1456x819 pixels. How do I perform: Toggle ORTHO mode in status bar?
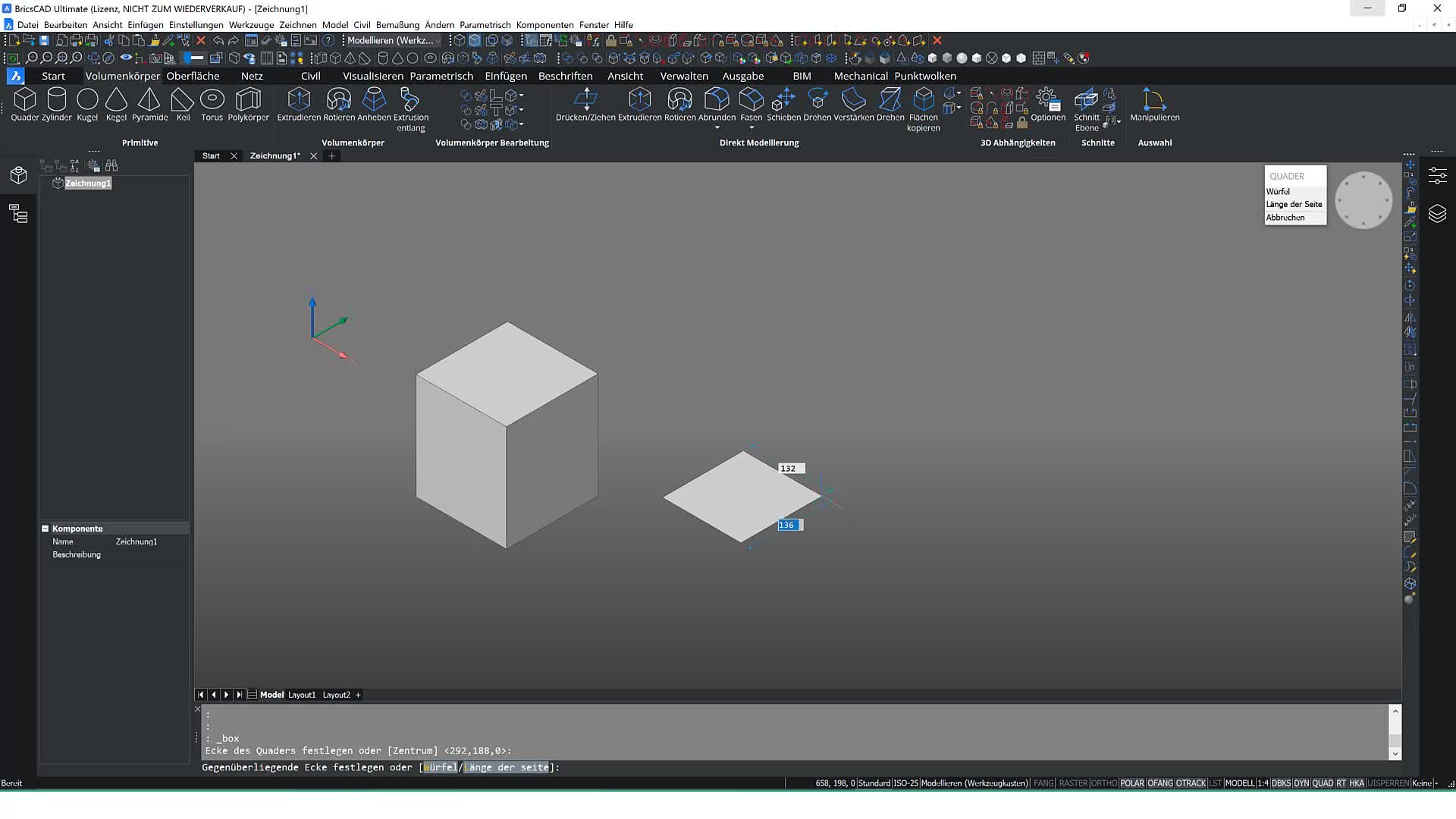[x=1103, y=783]
